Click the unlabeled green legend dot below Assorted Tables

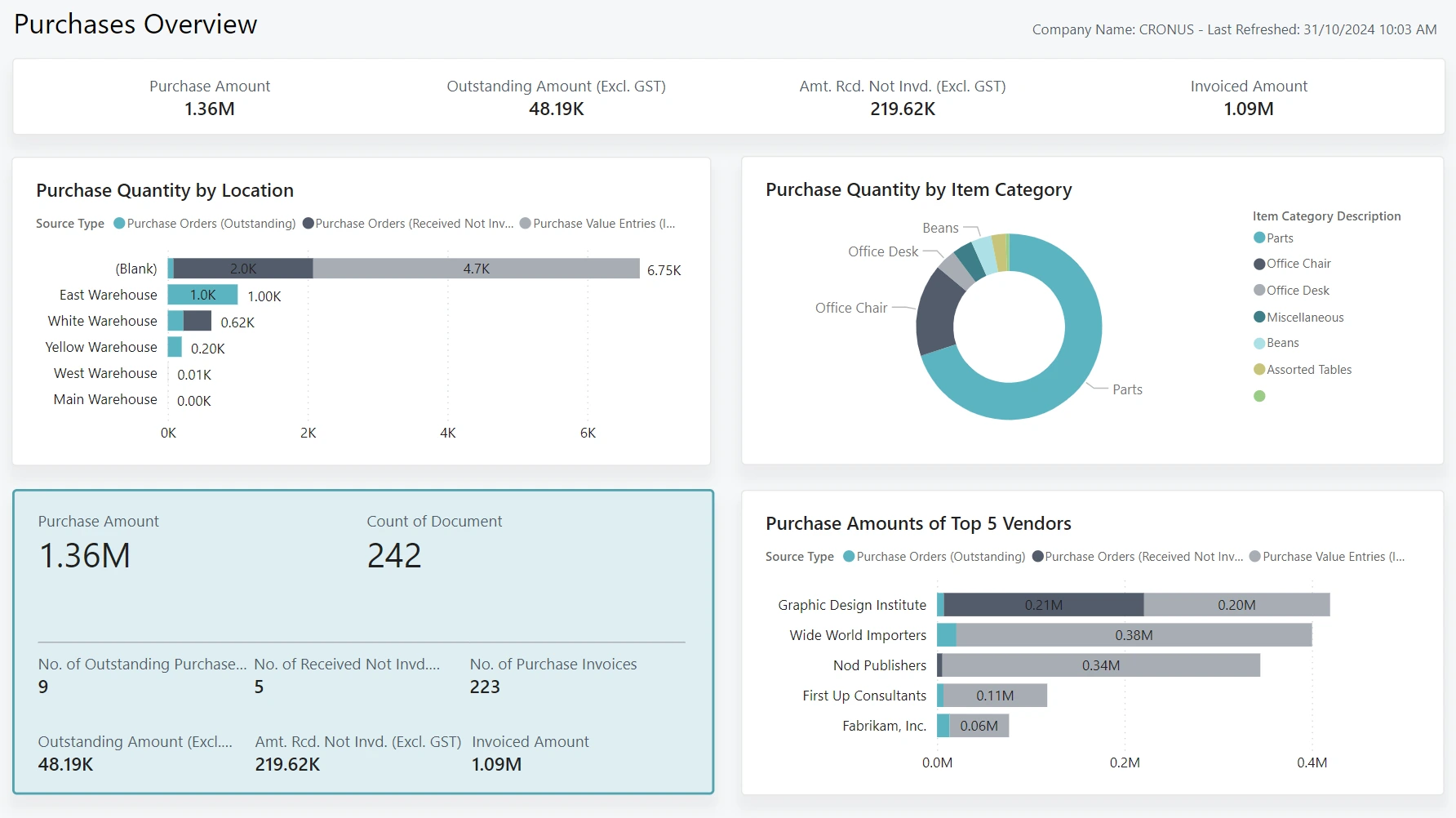pyautogui.click(x=1259, y=396)
